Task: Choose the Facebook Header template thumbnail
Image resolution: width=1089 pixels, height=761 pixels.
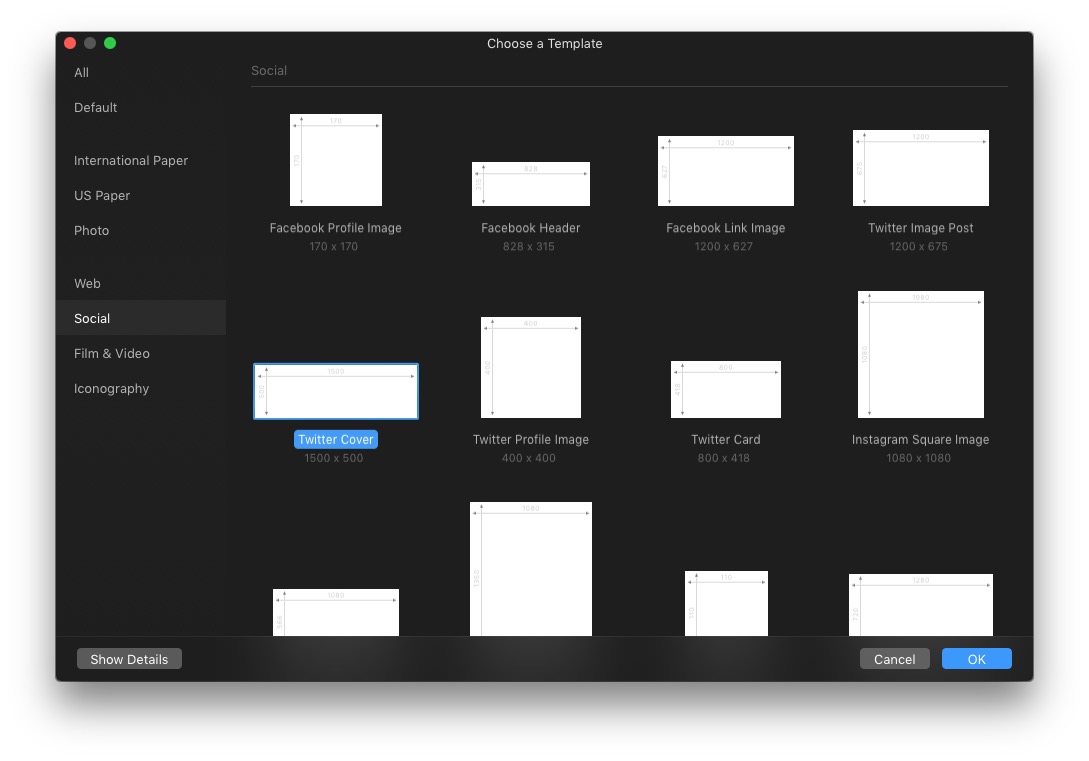Action: pyautogui.click(x=530, y=184)
